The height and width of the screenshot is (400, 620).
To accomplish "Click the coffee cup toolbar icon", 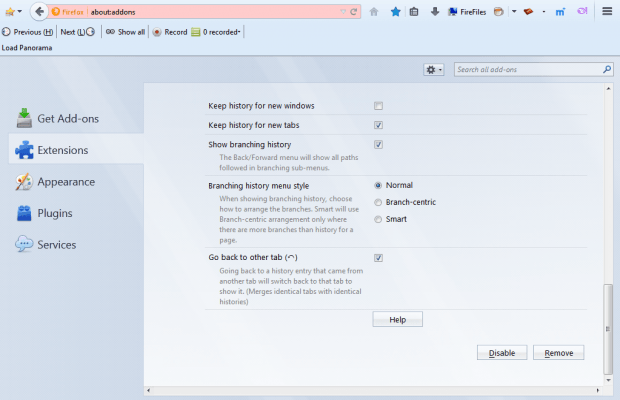I will pos(499,12).
